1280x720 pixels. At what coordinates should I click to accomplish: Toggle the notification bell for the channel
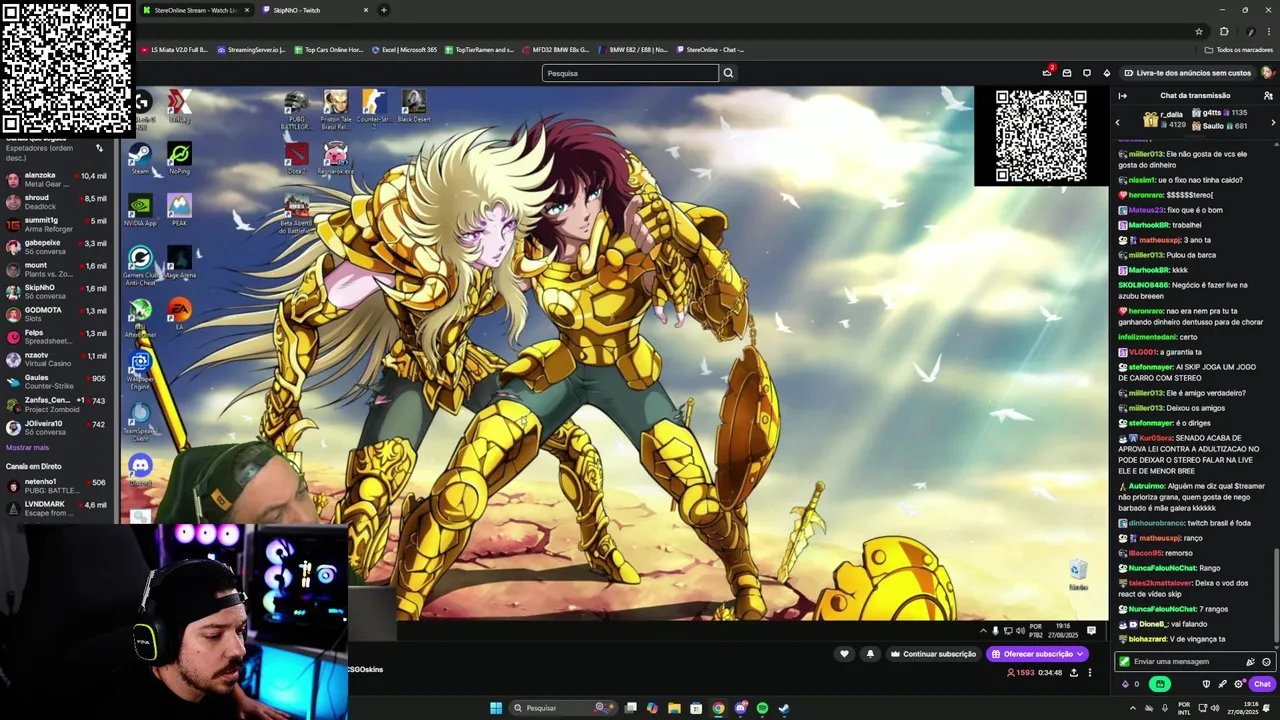pyautogui.click(x=870, y=654)
